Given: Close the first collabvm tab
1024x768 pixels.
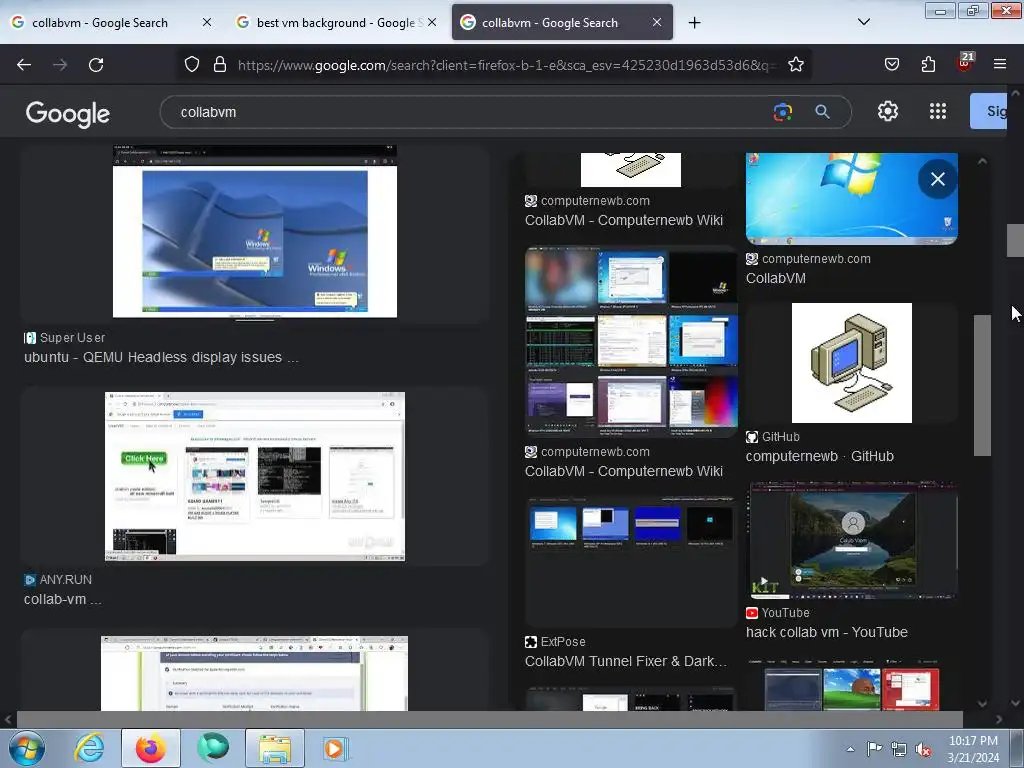Looking at the screenshot, I should pyautogui.click(x=207, y=22).
